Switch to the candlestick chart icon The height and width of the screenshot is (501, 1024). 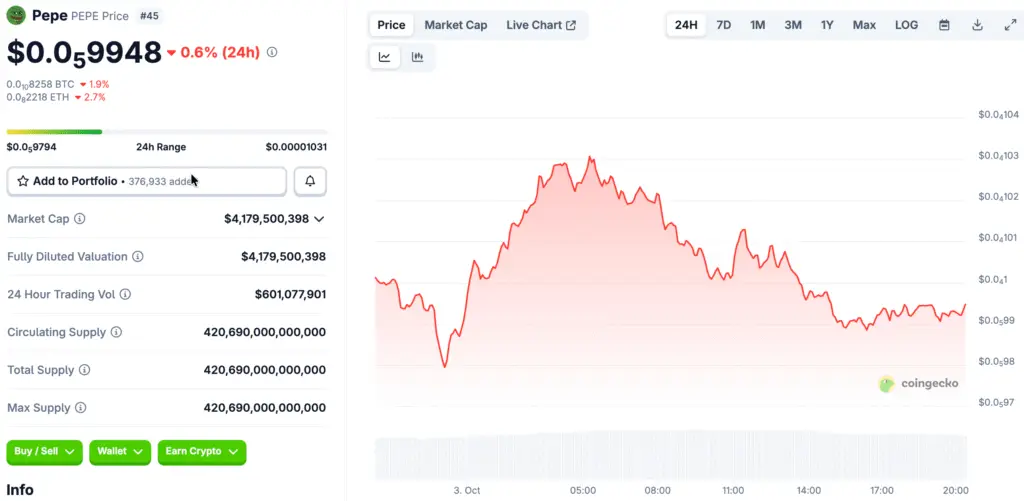[x=417, y=57]
